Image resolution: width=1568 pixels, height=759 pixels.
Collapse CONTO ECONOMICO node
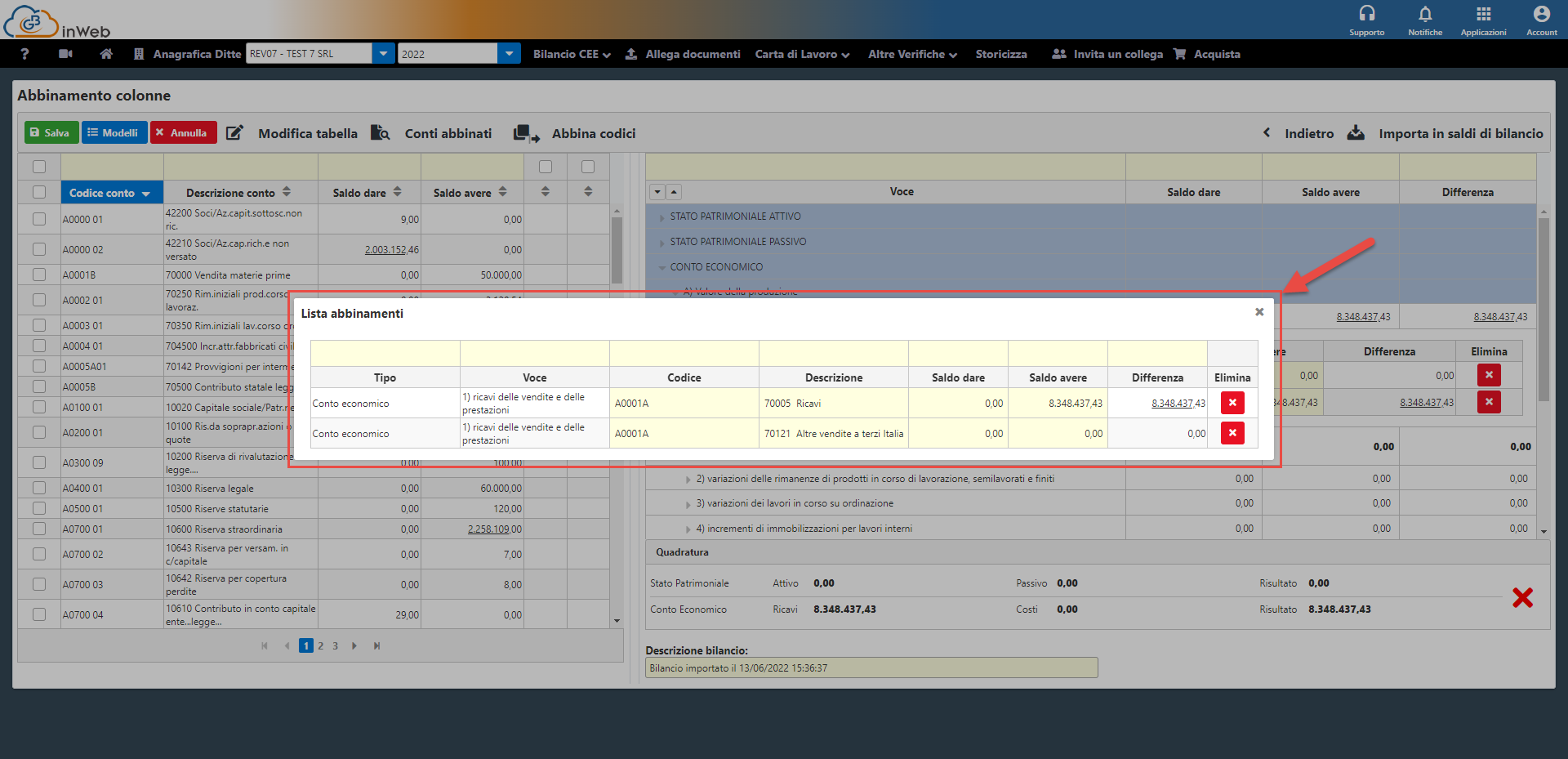[661, 267]
